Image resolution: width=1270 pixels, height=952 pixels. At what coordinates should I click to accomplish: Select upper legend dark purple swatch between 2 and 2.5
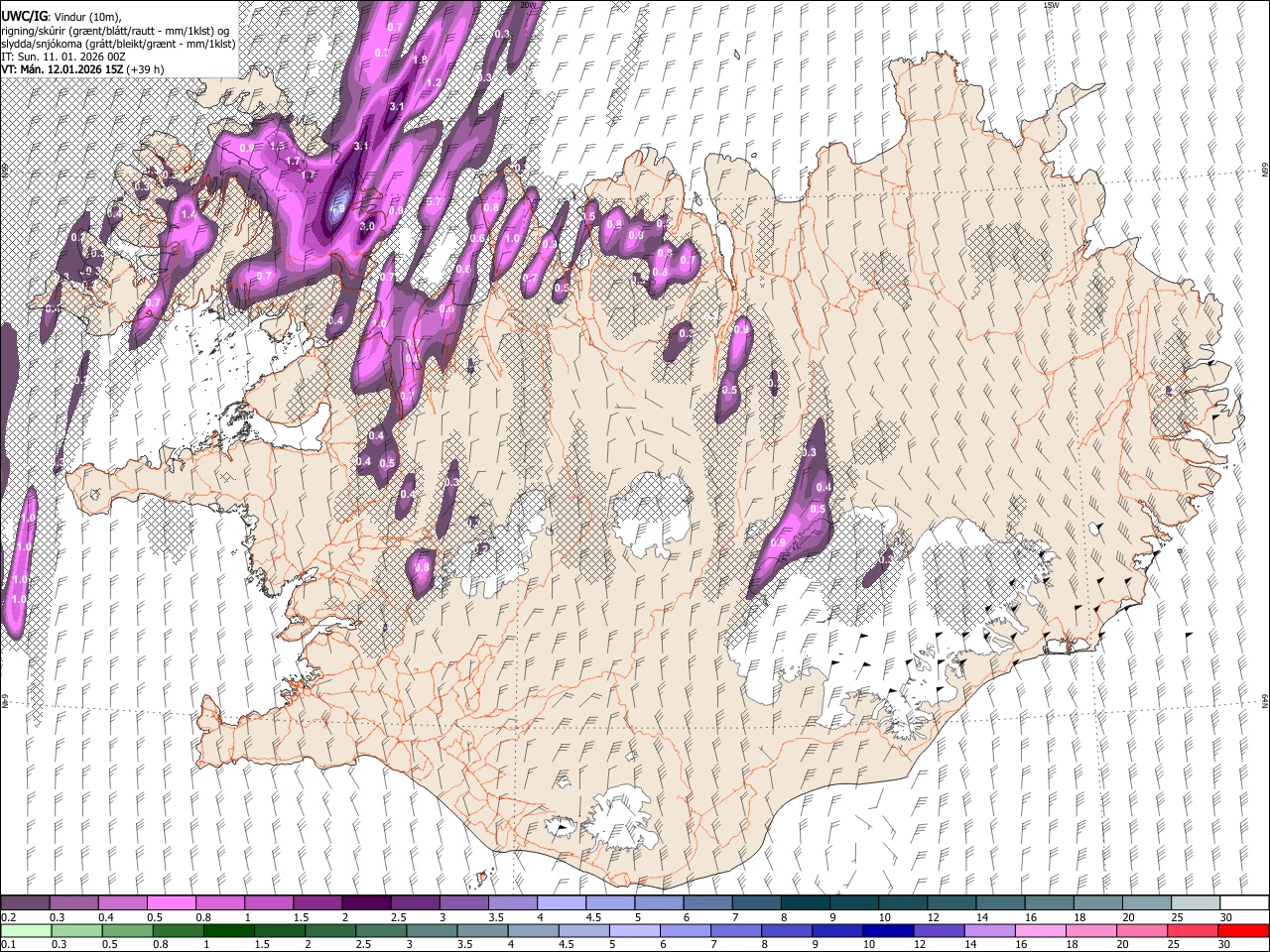click(366, 903)
